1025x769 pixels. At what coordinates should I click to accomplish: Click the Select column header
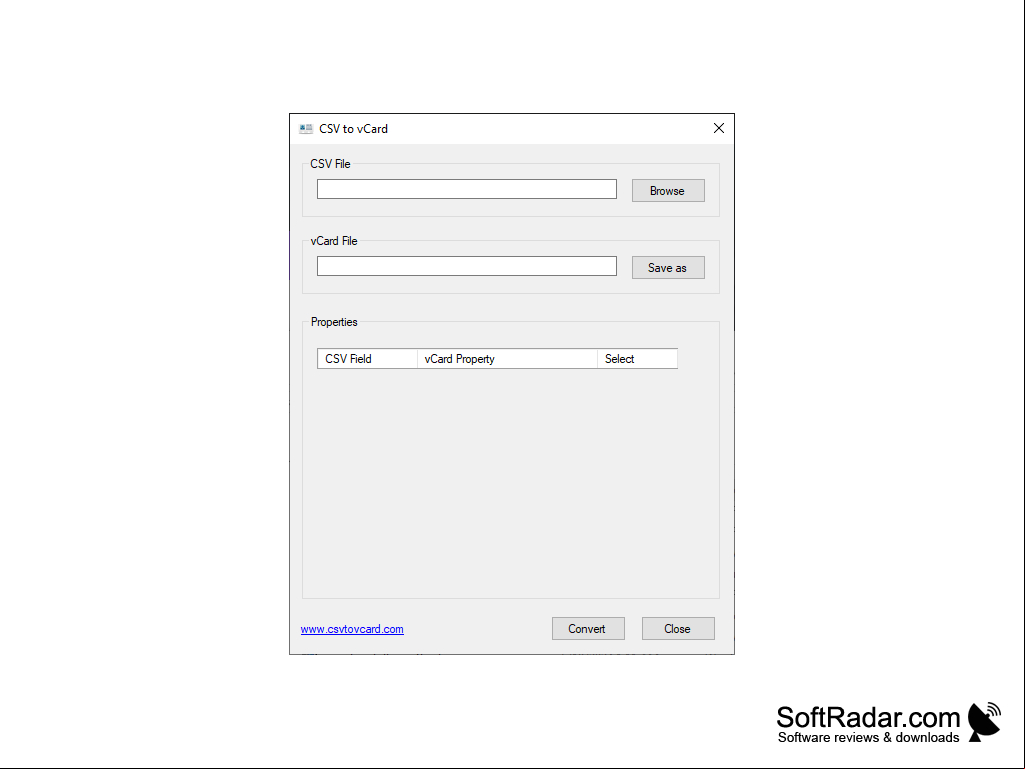637,358
